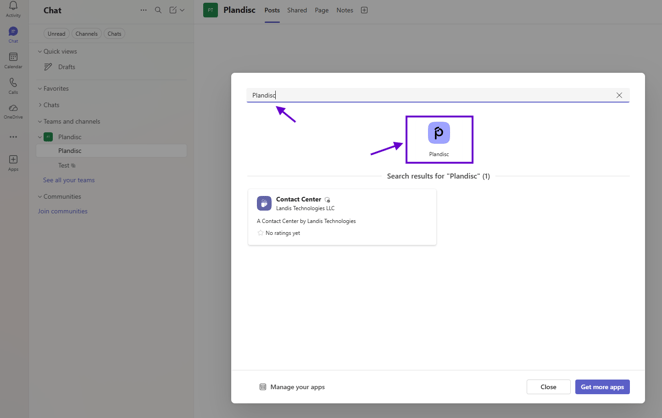This screenshot has width=662, height=418.
Task: Collapse the Quick views section
Action: (40, 52)
